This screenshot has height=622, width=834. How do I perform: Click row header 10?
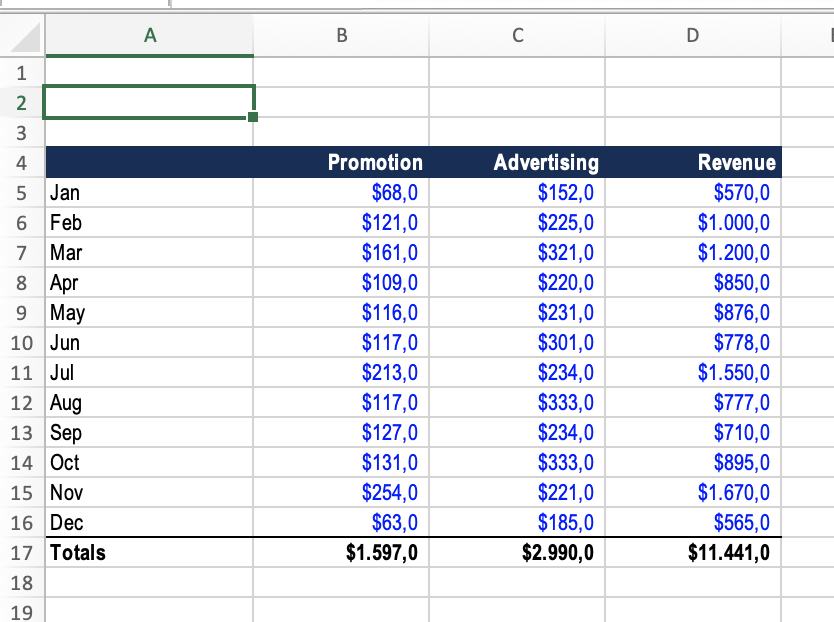click(x=22, y=343)
